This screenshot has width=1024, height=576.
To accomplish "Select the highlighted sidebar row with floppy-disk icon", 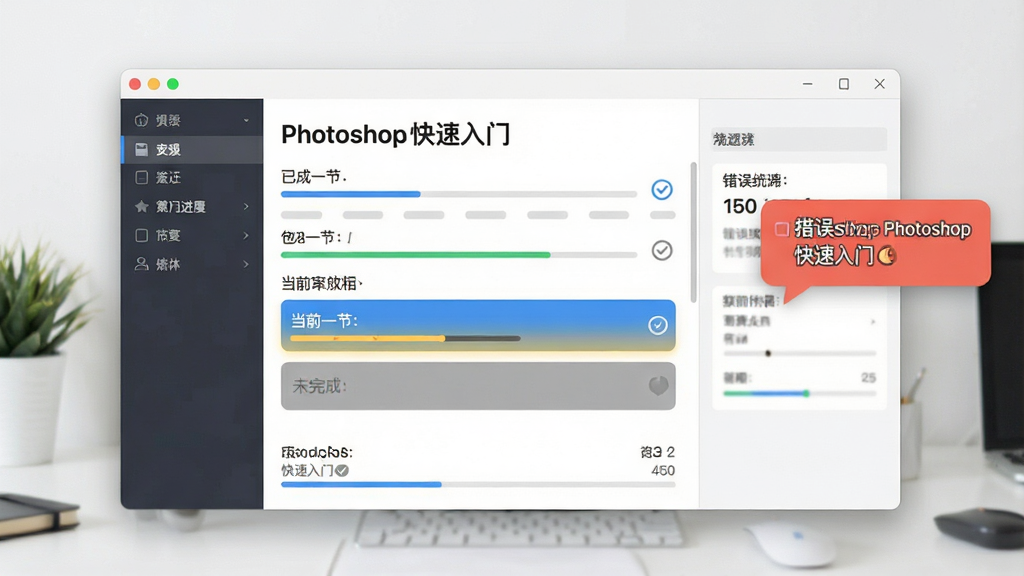I will 192,150.
